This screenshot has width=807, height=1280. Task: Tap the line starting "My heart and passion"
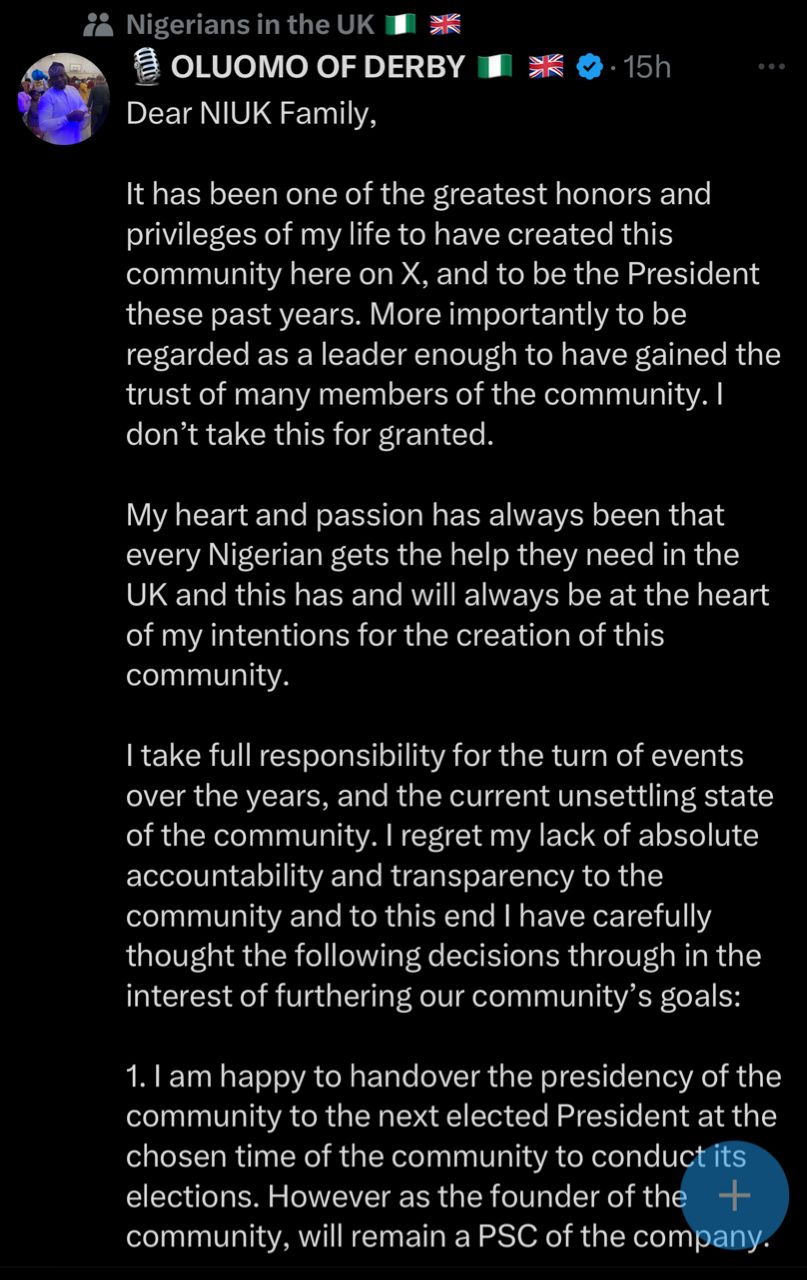[x=425, y=516]
